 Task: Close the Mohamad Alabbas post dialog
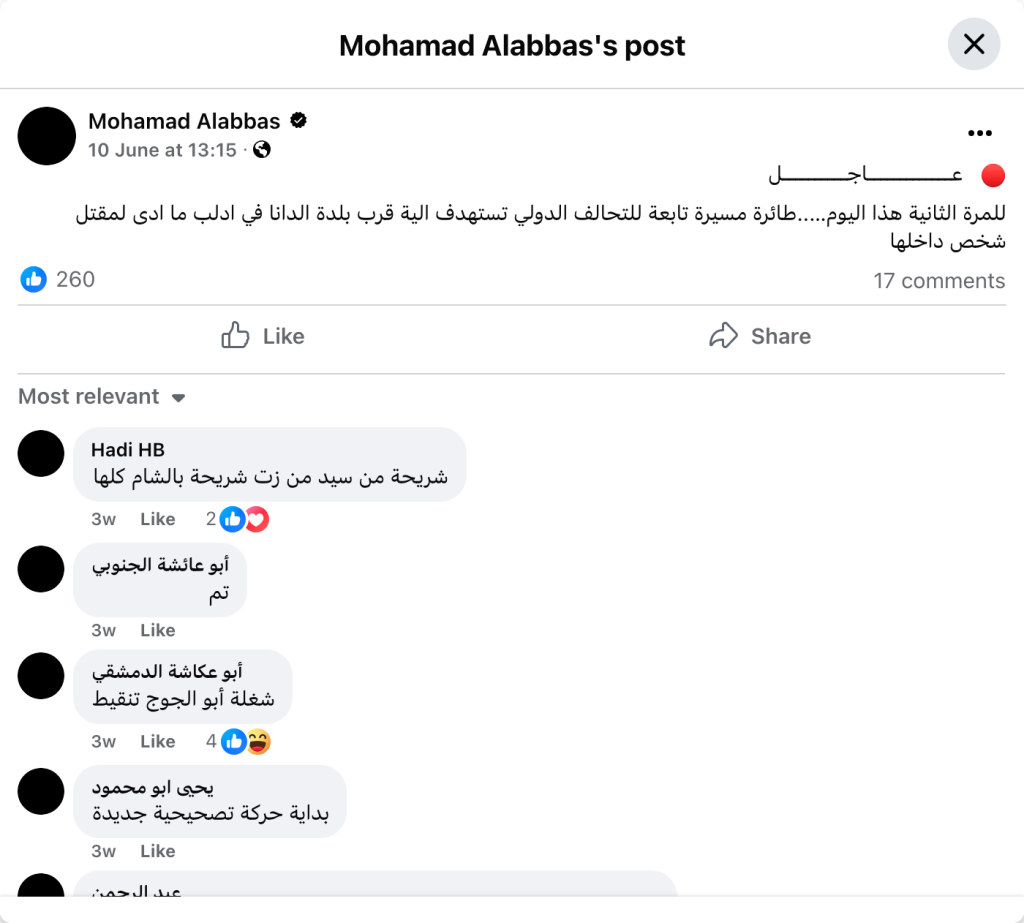click(x=973, y=44)
